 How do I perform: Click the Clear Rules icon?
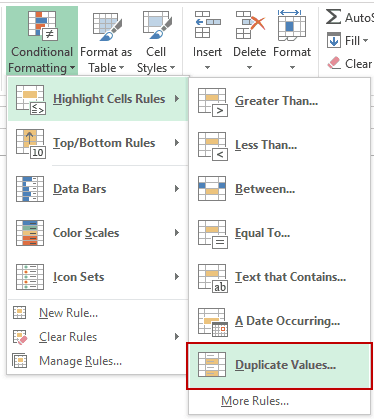(x=20, y=337)
